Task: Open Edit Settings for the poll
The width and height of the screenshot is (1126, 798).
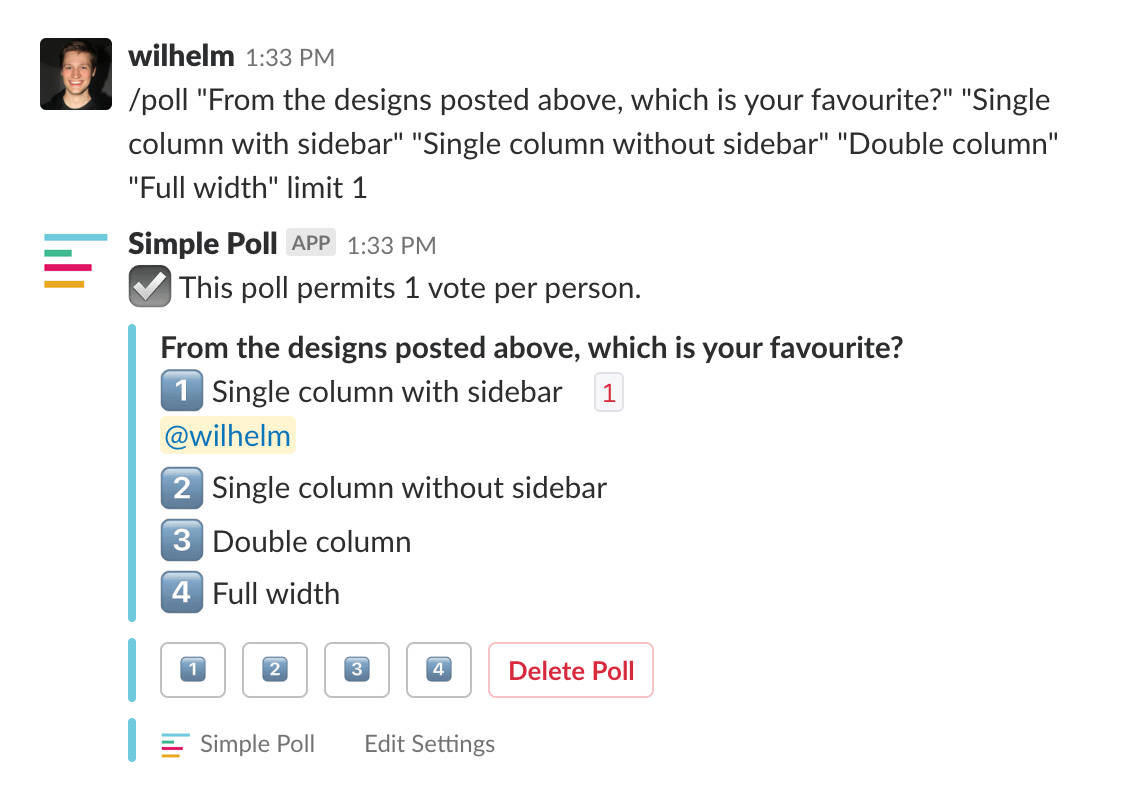Action: (429, 743)
